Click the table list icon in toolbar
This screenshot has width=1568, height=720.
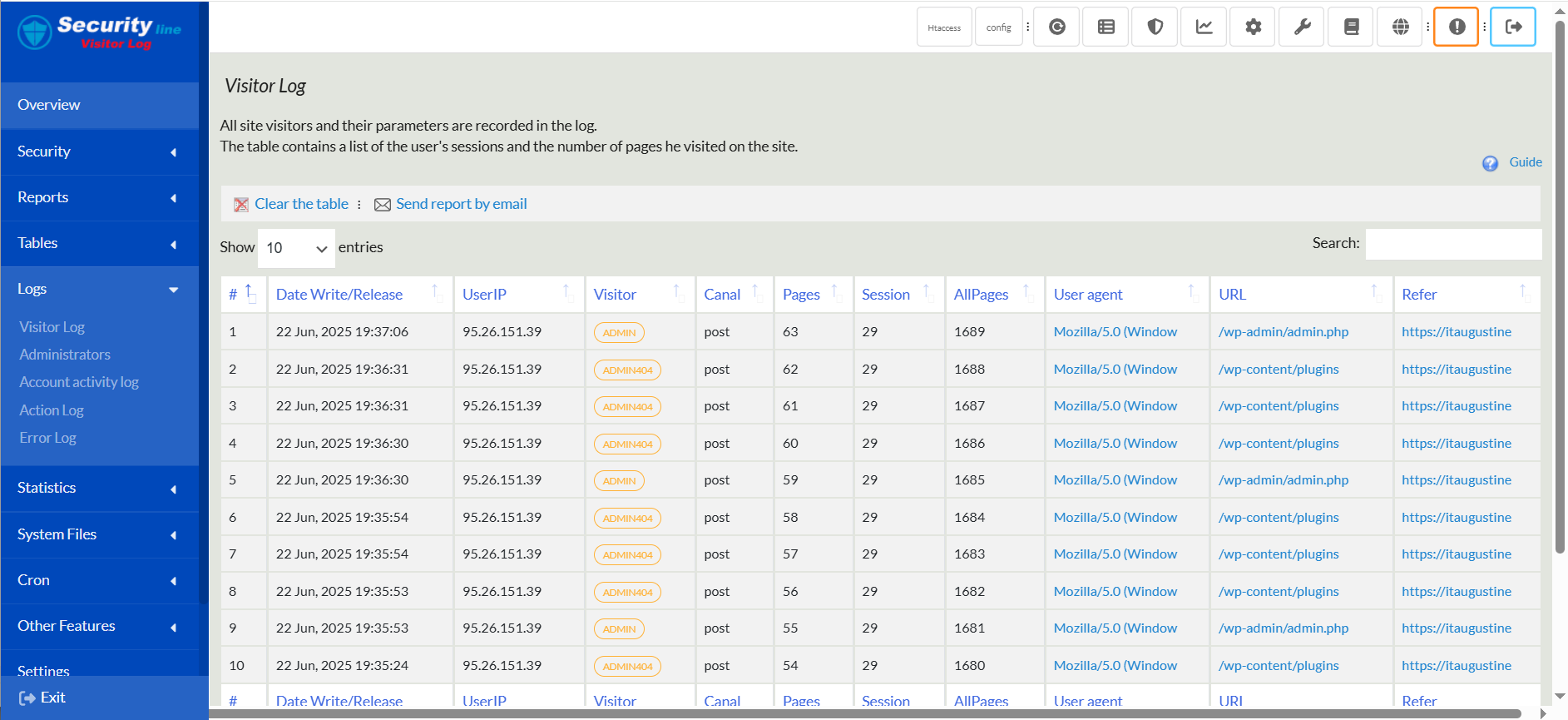1106,27
